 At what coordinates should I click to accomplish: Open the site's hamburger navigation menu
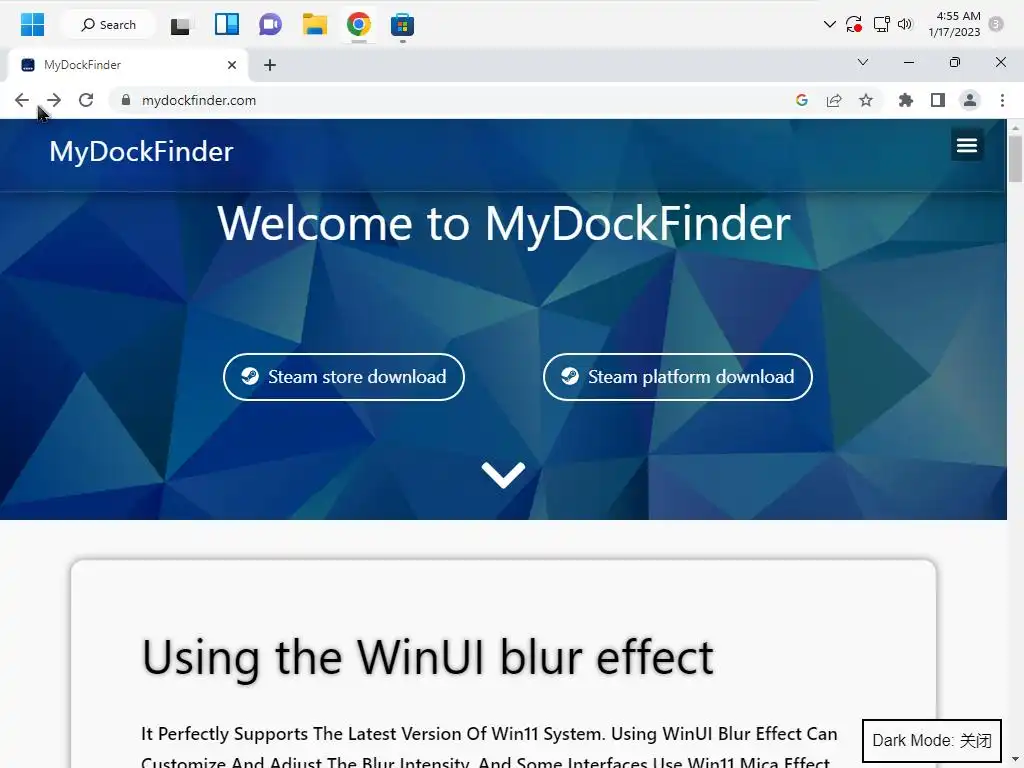click(967, 145)
